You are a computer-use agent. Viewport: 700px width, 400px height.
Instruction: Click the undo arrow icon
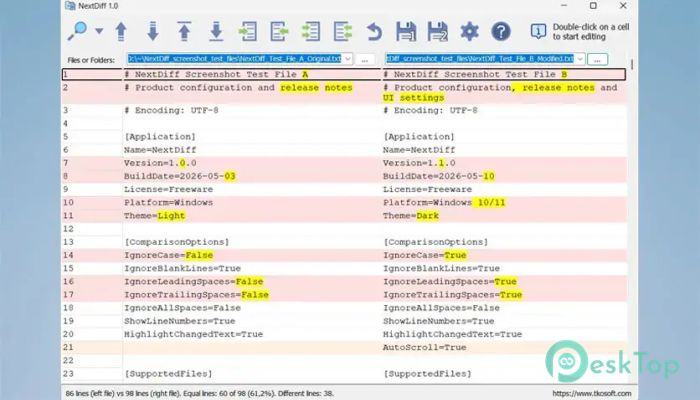point(374,32)
